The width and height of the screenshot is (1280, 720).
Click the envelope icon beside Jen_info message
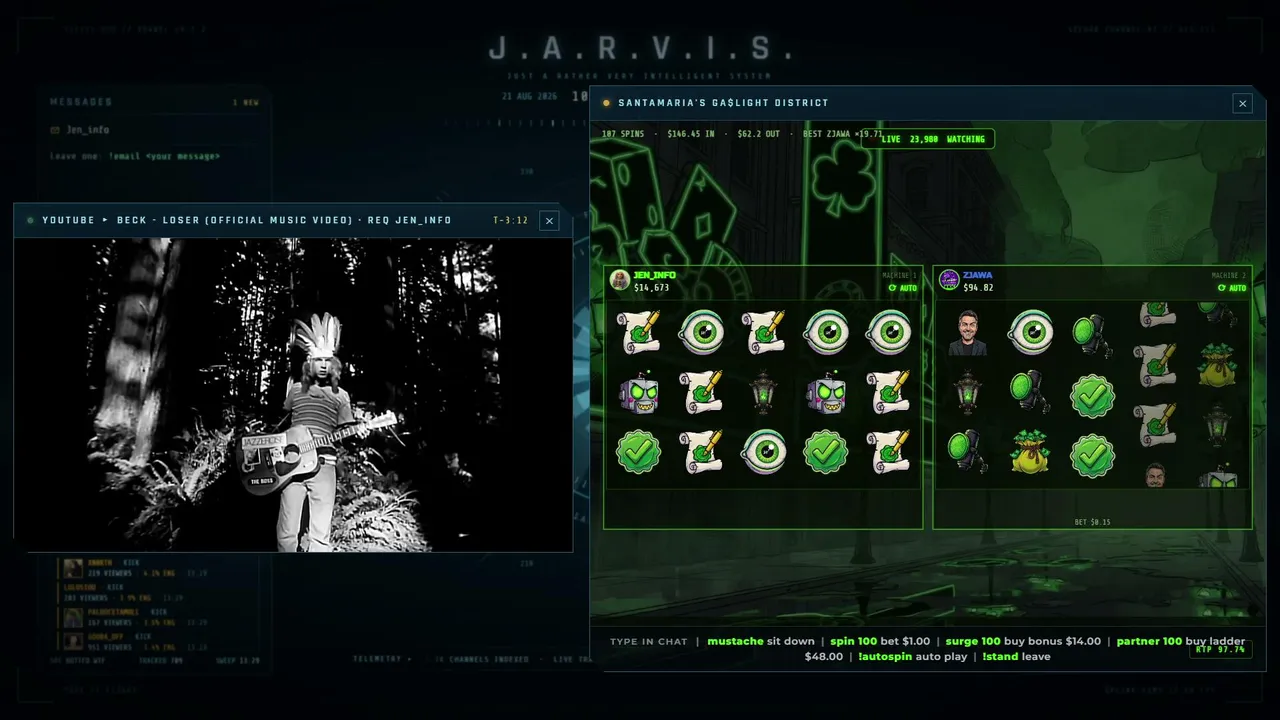tap(55, 130)
